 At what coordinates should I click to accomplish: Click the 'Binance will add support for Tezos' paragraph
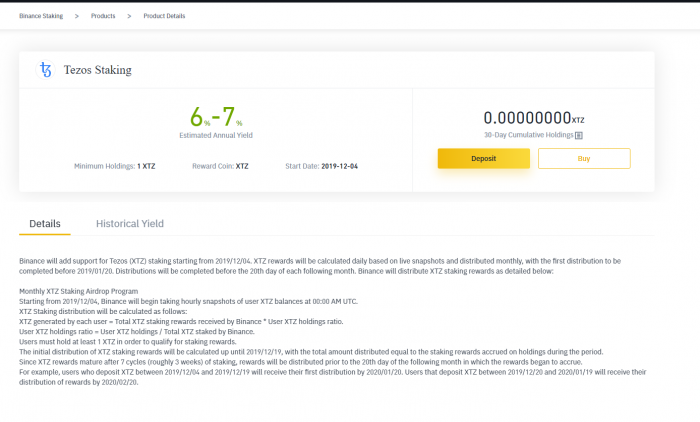click(320, 266)
